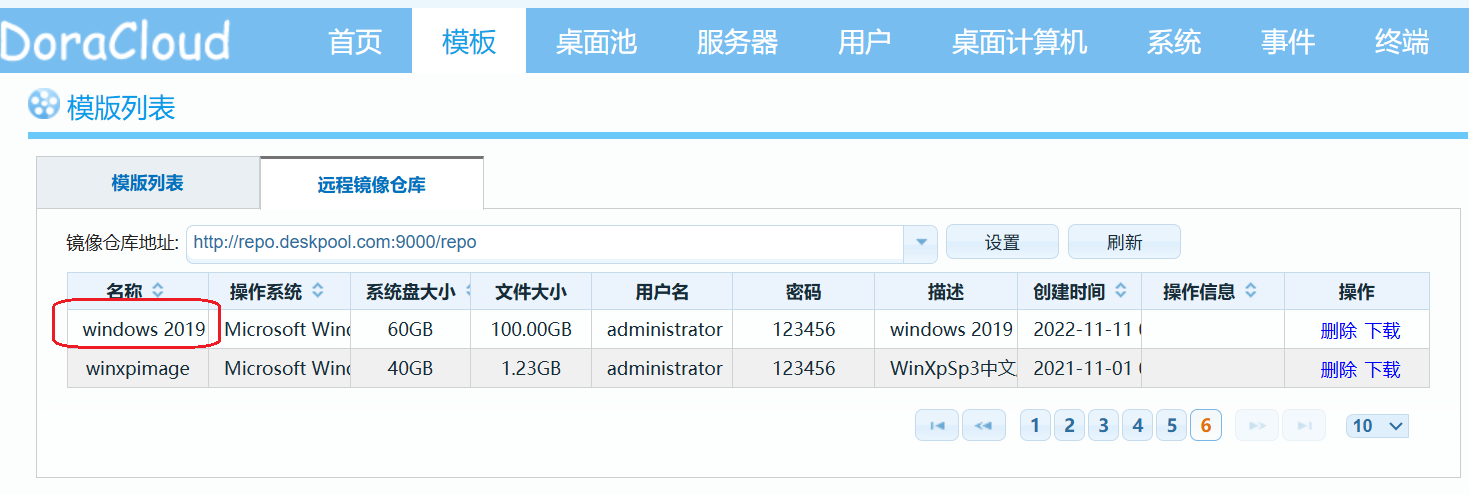Sort by 操作信息 column arrow icon
Image resolution: width=1469 pixels, height=495 pixels.
tap(1250, 291)
